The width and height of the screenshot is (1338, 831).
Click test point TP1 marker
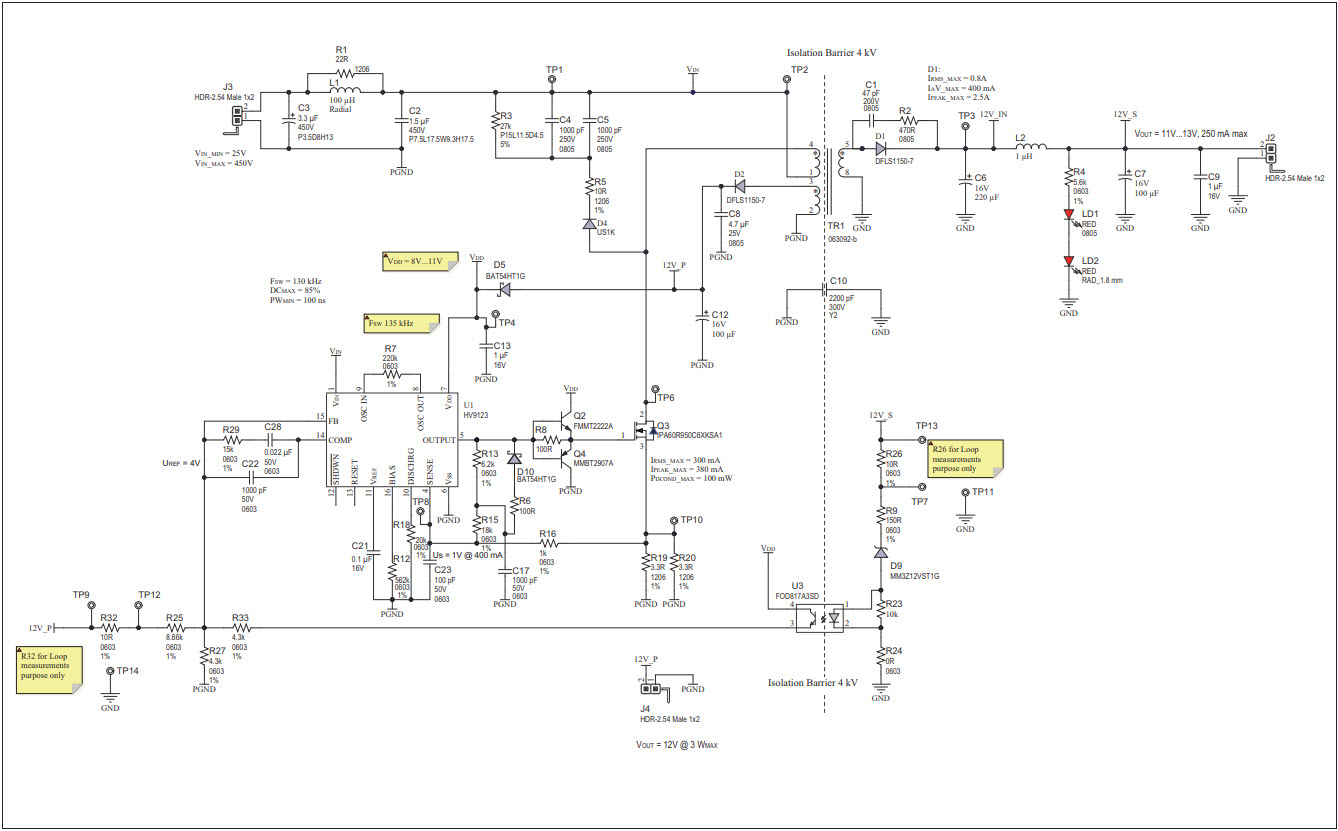point(552,80)
